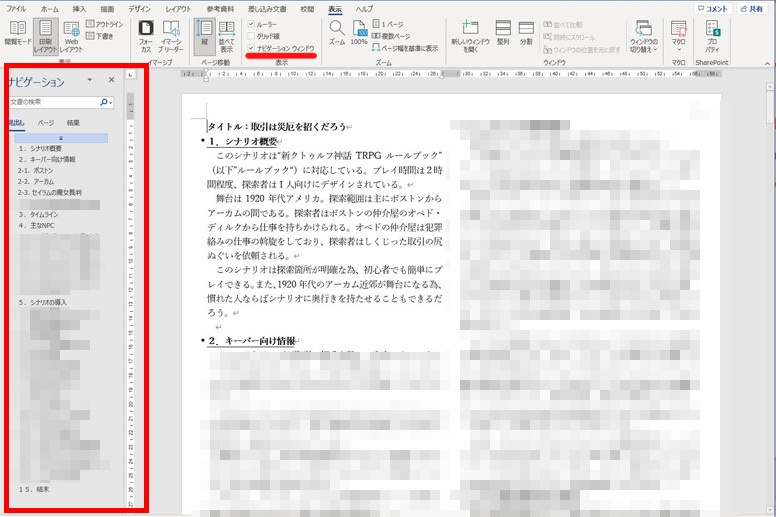Screen dimensions: 776x517
Task: Jump to heading 3. タイムライン
Action: click(x=39, y=215)
